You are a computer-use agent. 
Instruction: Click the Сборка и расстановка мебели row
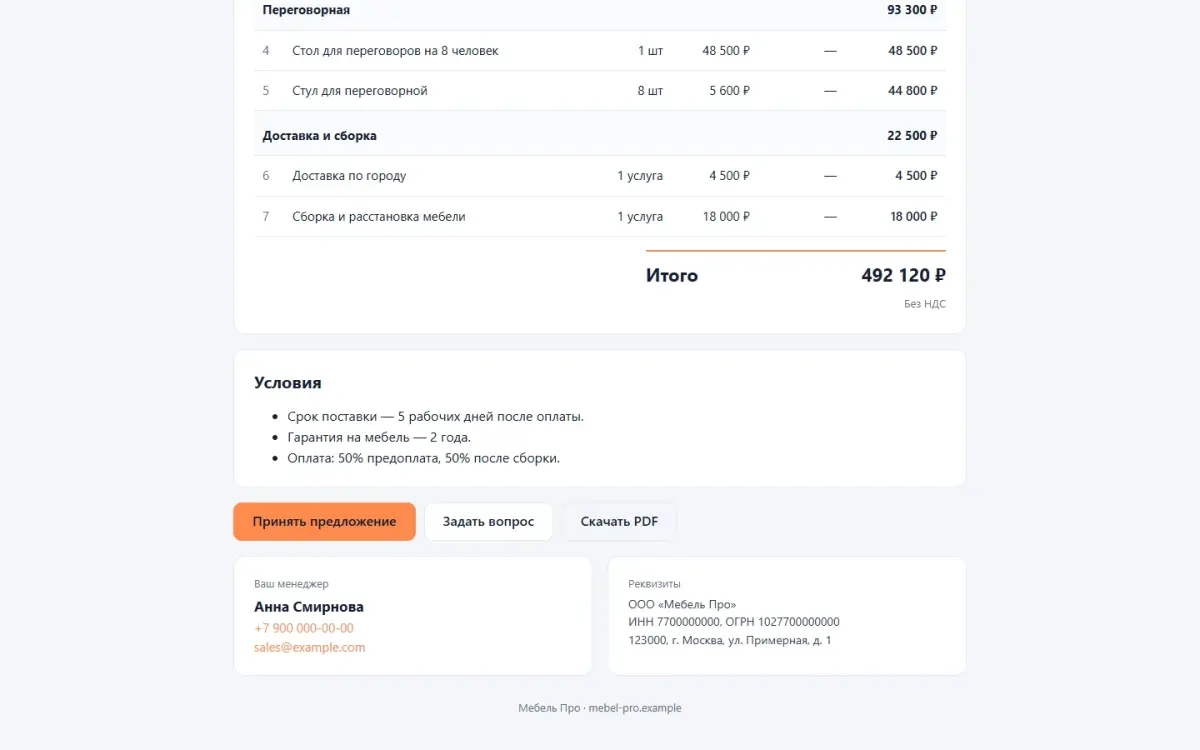(x=600, y=217)
